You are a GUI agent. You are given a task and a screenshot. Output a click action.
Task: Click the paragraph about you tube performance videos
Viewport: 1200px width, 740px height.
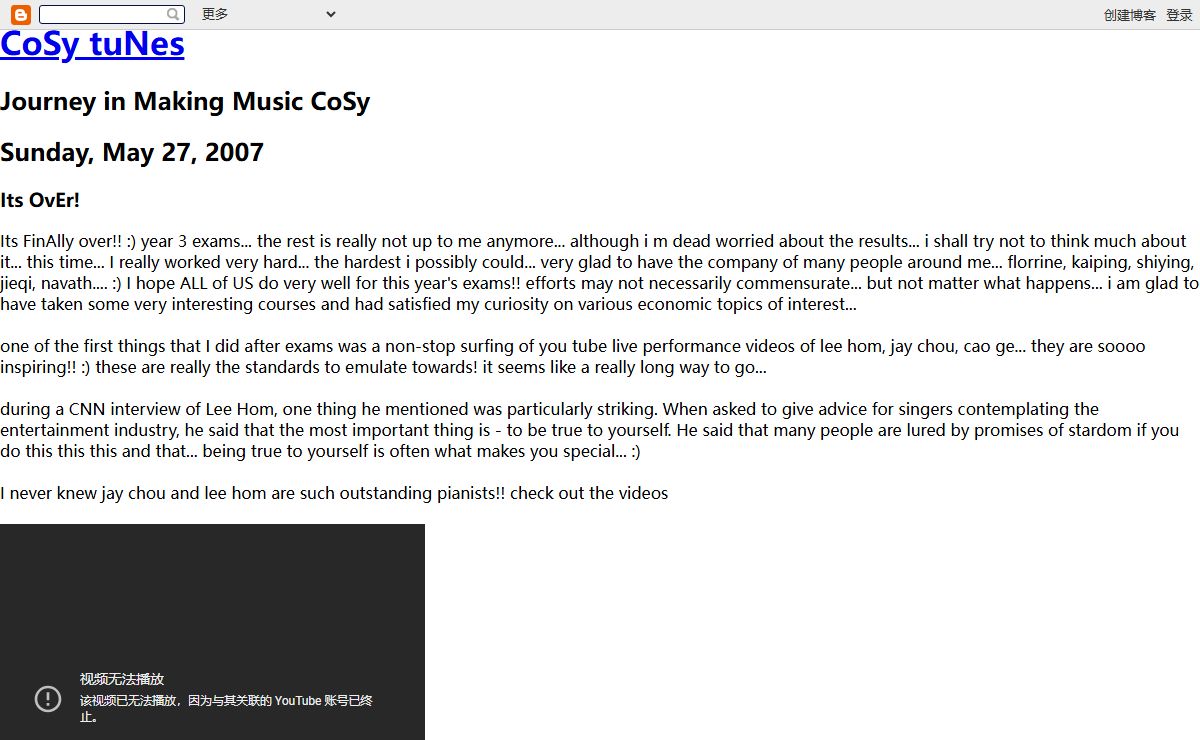point(573,357)
